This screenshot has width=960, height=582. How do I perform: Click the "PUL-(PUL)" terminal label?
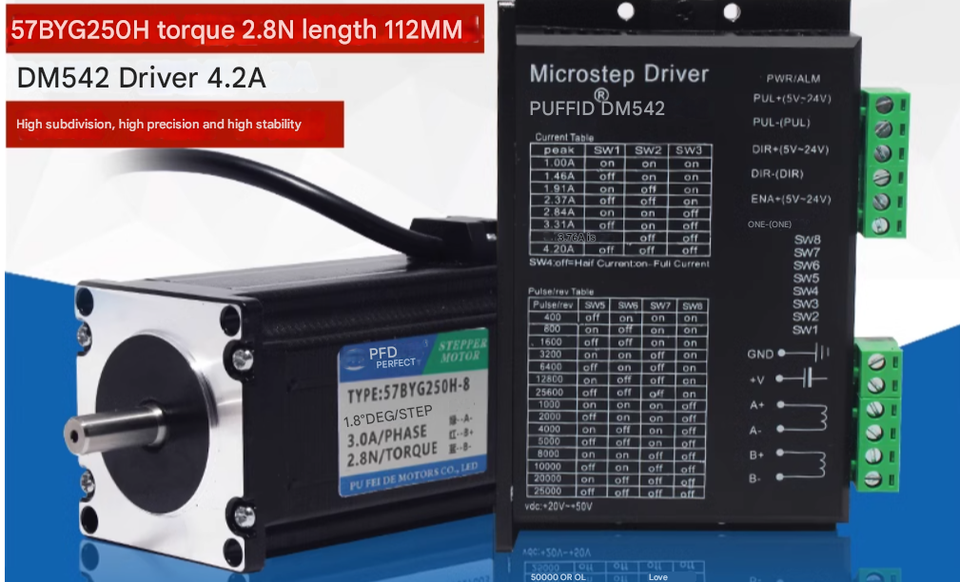pyautogui.click(x=781, y=122)
